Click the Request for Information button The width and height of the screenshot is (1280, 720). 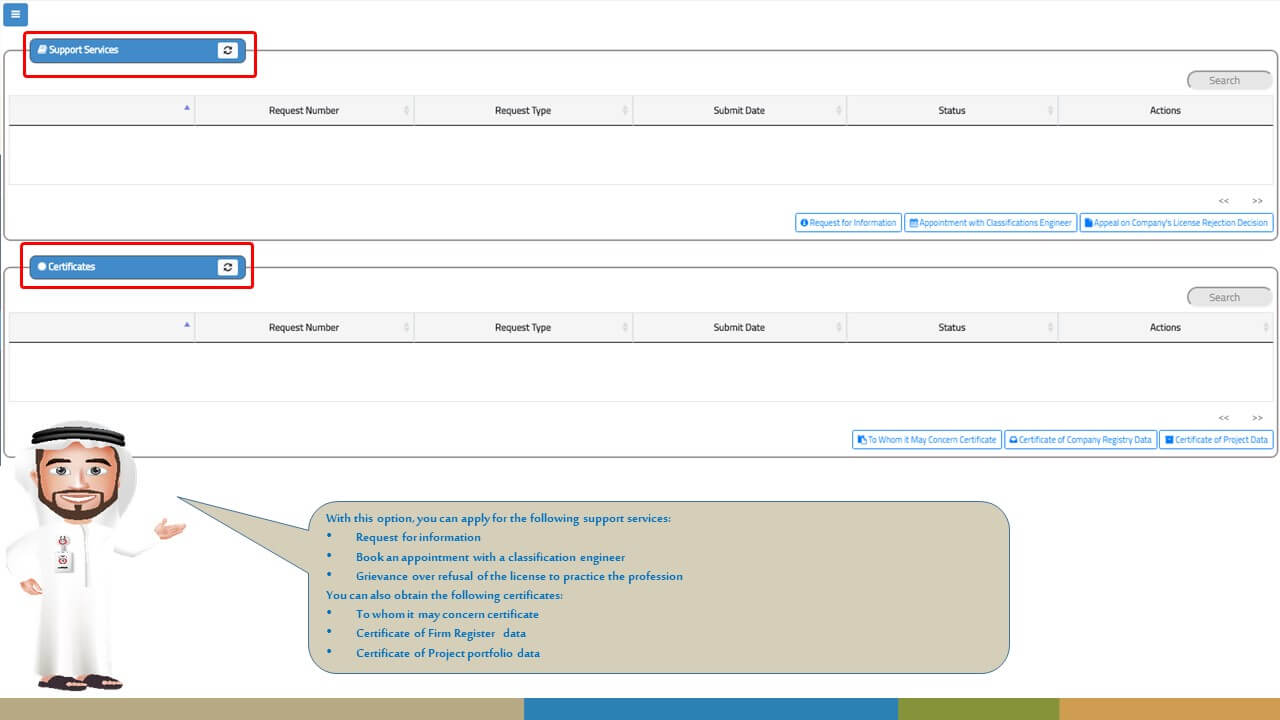(848, 223)
